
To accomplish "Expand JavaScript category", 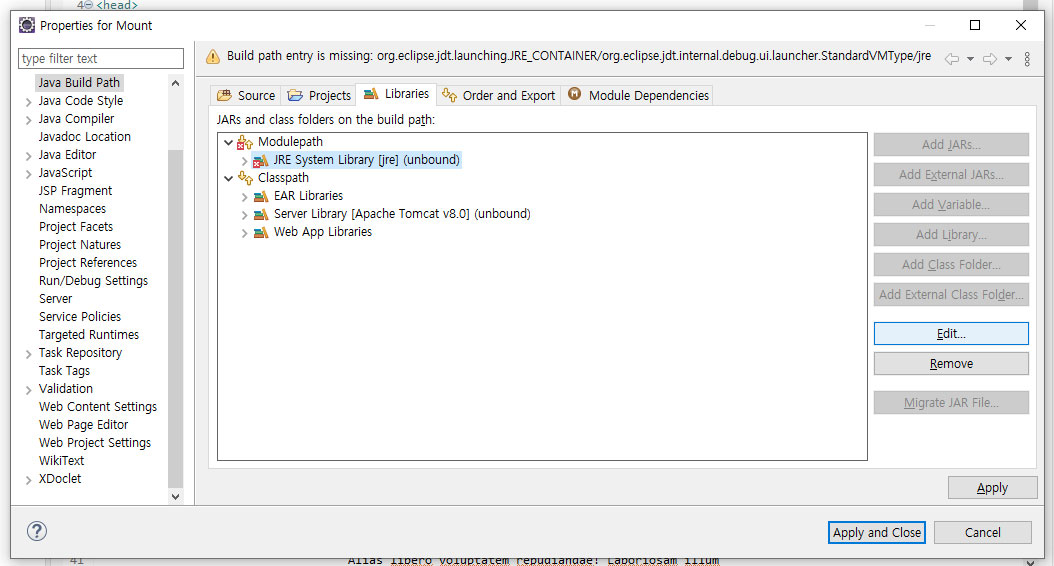I will pos(28,174).
